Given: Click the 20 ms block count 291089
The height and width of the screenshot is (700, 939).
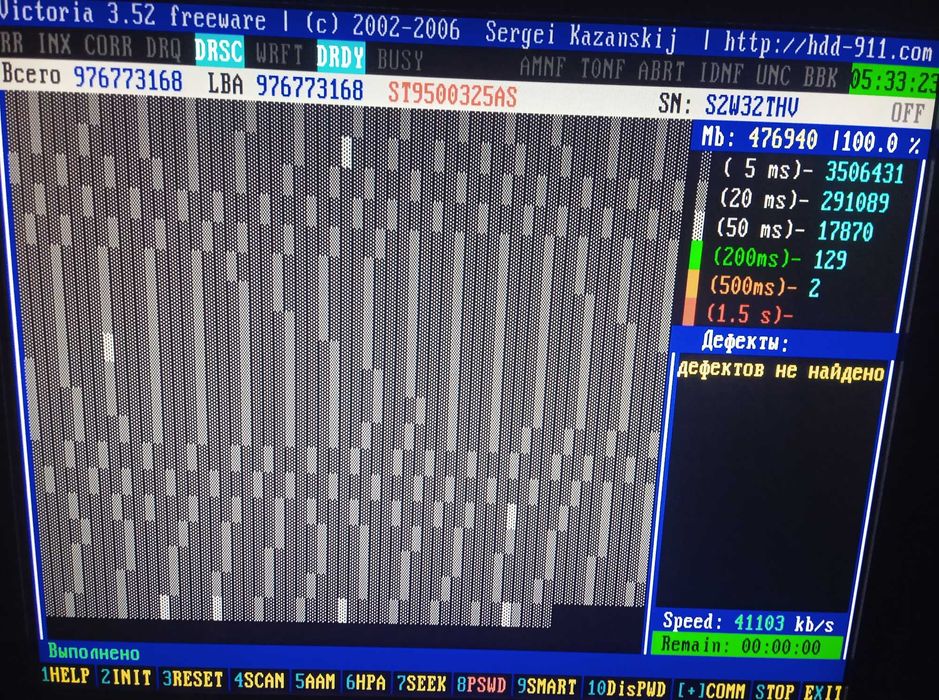Looking at the screenshot, I should (855, 202).
